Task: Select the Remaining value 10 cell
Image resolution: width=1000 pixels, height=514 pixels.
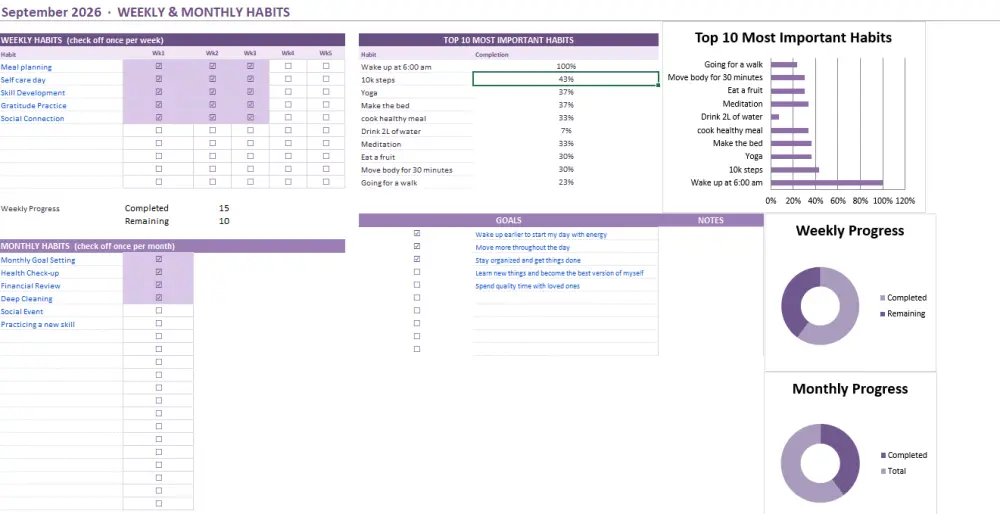Action: [x=224, y=221]
